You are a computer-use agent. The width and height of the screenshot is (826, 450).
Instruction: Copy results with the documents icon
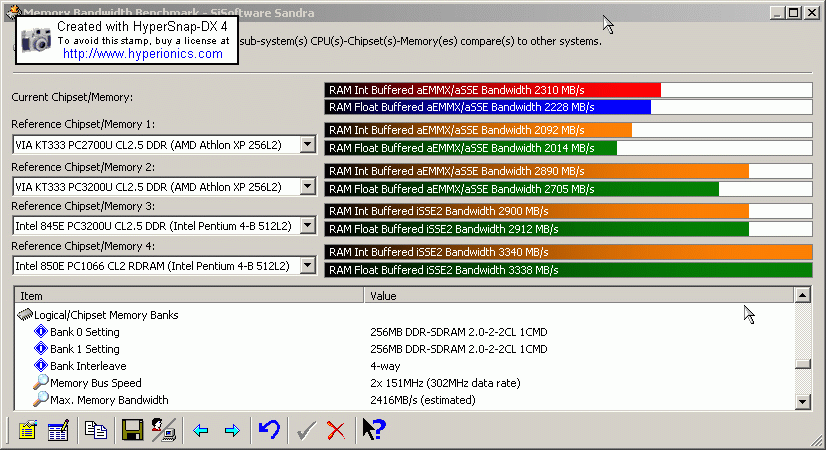click(x=96, y=430)
